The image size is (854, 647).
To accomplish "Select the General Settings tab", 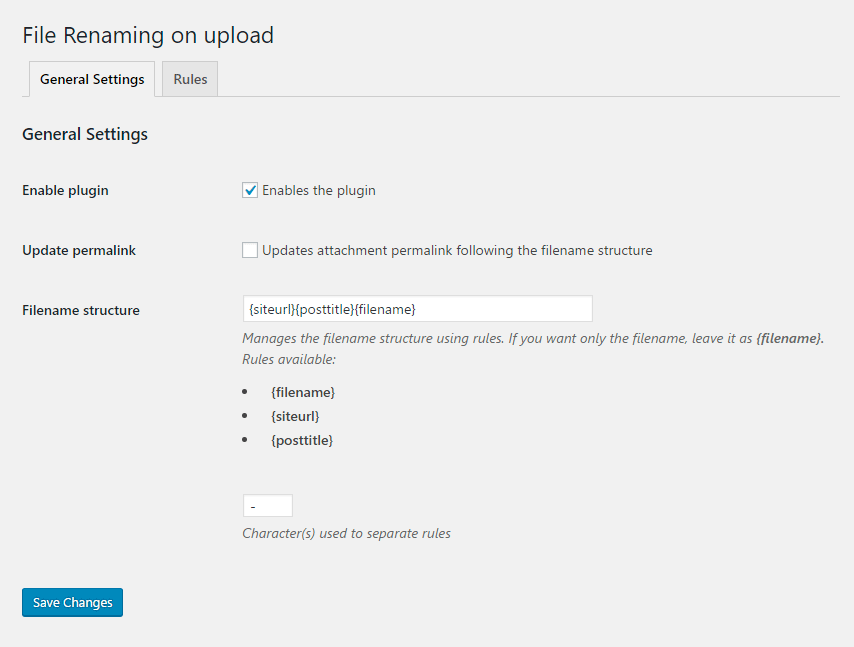I will coord(92,79).
